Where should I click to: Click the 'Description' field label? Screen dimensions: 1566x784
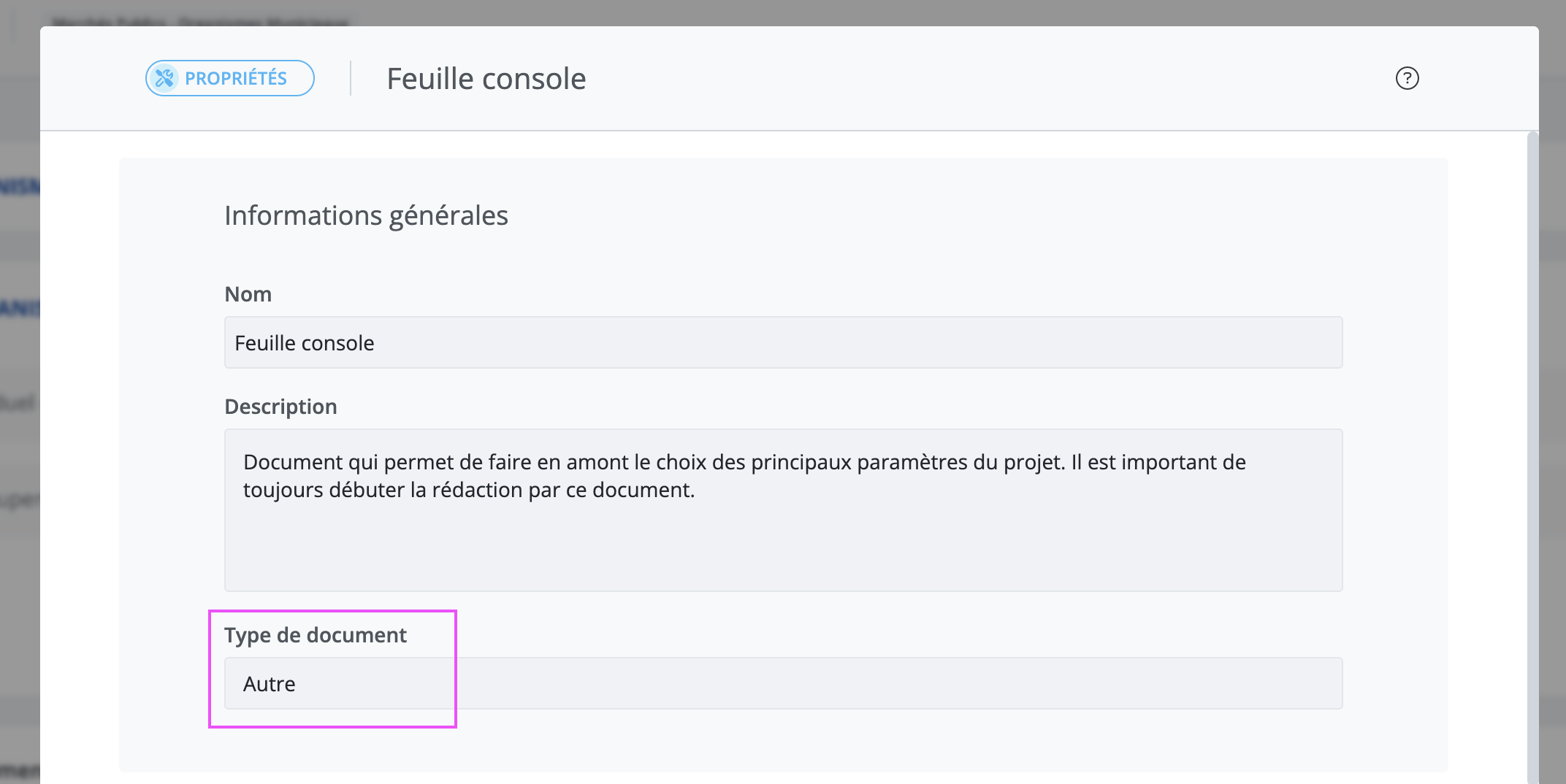(x=280, y=407)
